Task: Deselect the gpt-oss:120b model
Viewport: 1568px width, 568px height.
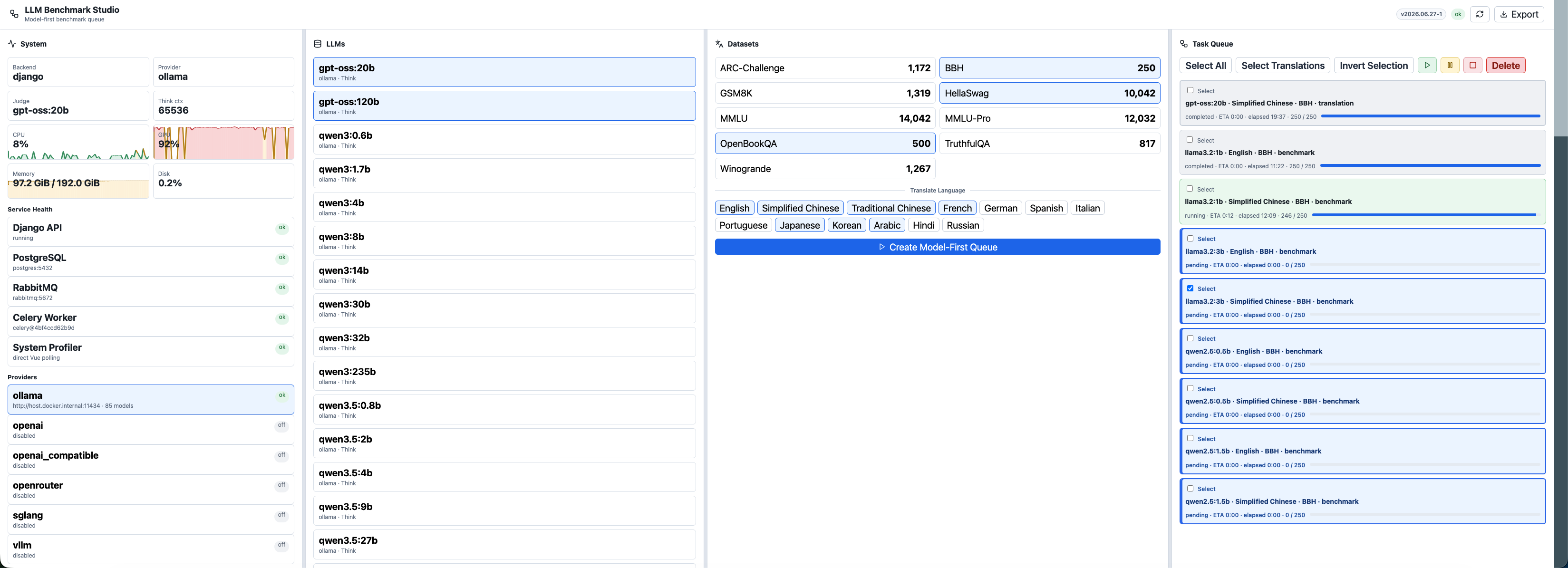Action: [504, 106]
